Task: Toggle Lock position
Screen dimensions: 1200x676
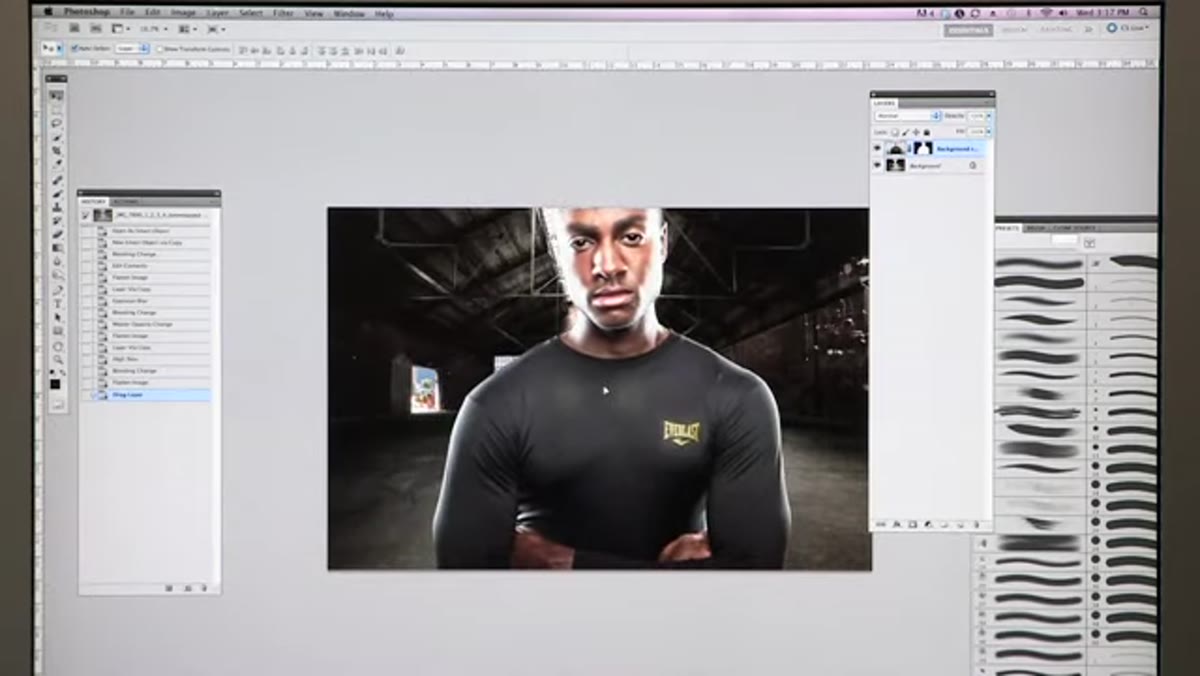Action: [x=916, y=132]
